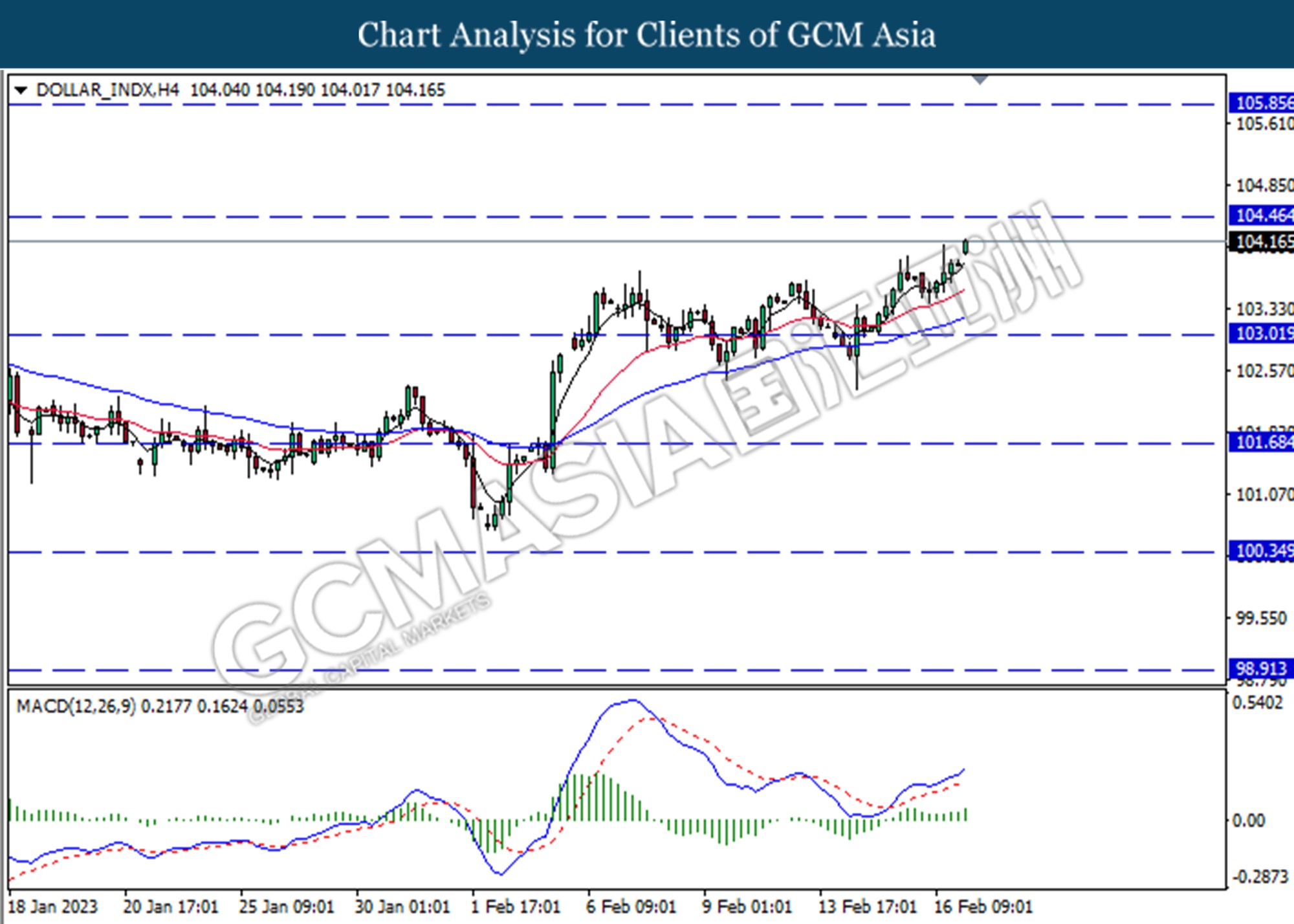Click the 16 Feb 09:01 time label
The height and width of the screenshot is (924, 1294).
[983, 907]
